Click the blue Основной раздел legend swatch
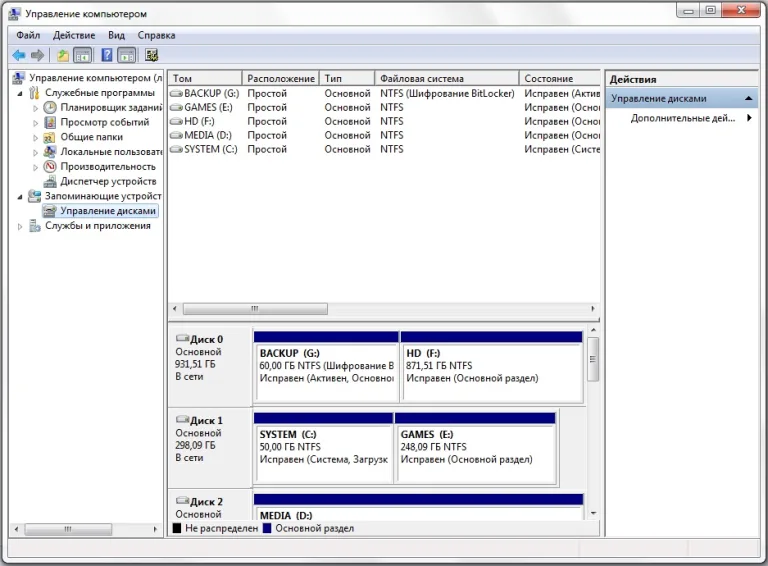This screenshot has width=768, height=566. click(x=267, y=528)
